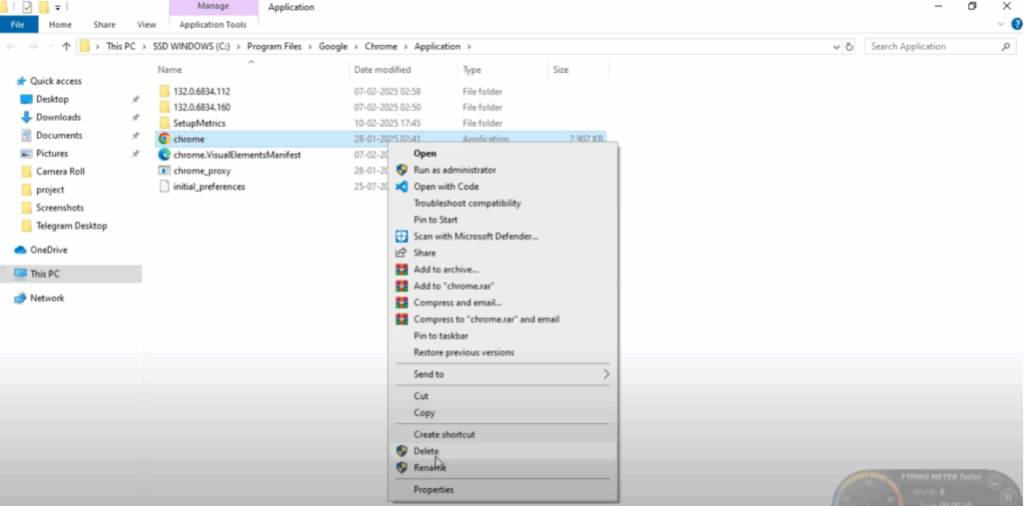Click the Downloads arrow icon in sidebar
The height and width of the screenshot is (506, 1024).
pos(26,118)
